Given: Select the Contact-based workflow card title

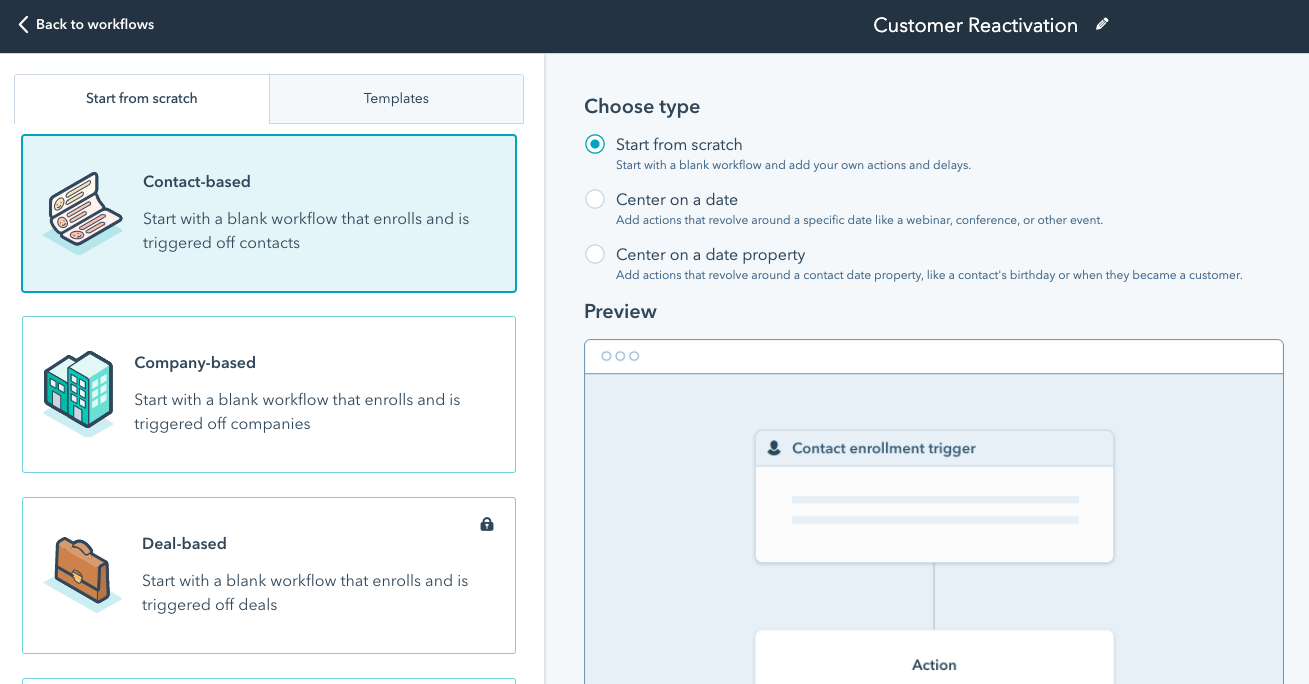Looking at the screenshot, I should 197,182.
